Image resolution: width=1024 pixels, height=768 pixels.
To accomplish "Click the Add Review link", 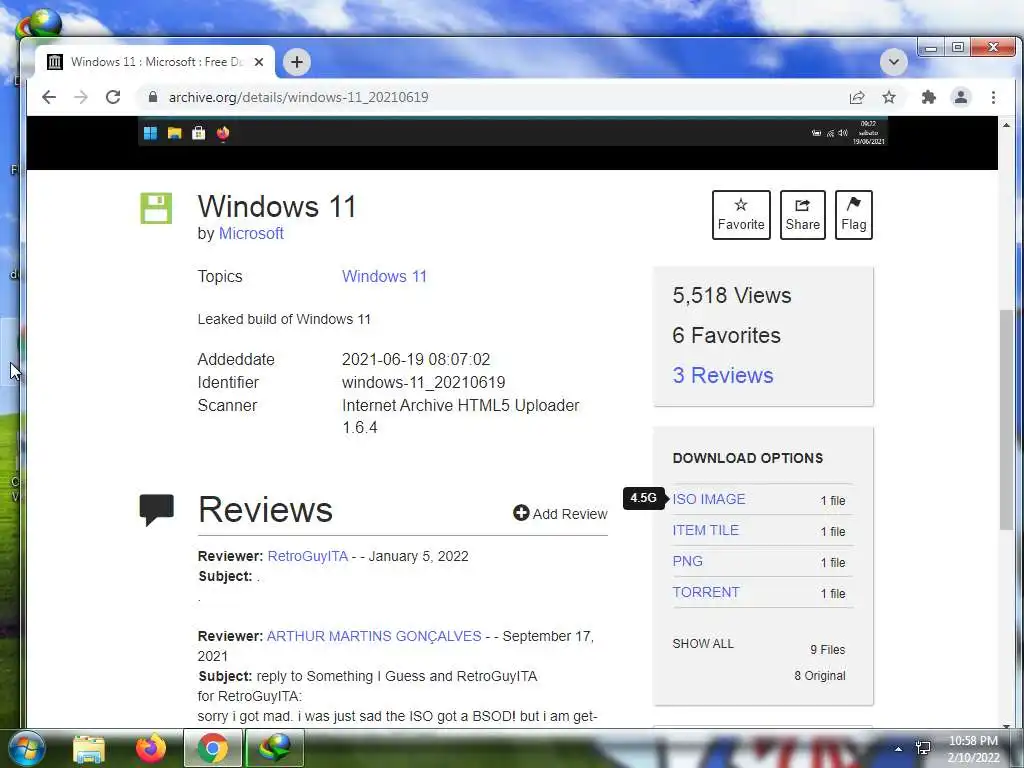I will pyautogui.click(x=560, y=514).
